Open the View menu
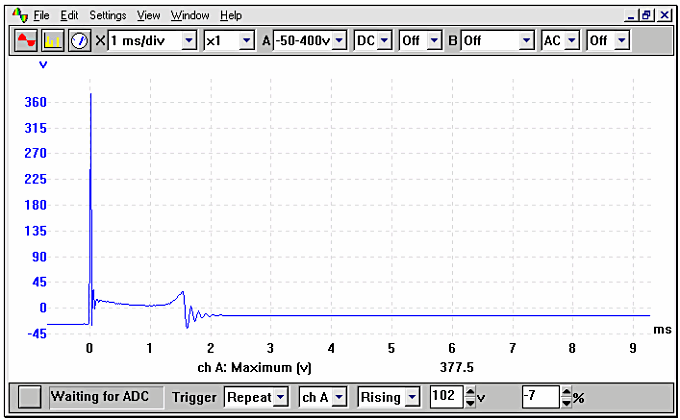This screenshot has width=680, height=420. click(148, 16)
